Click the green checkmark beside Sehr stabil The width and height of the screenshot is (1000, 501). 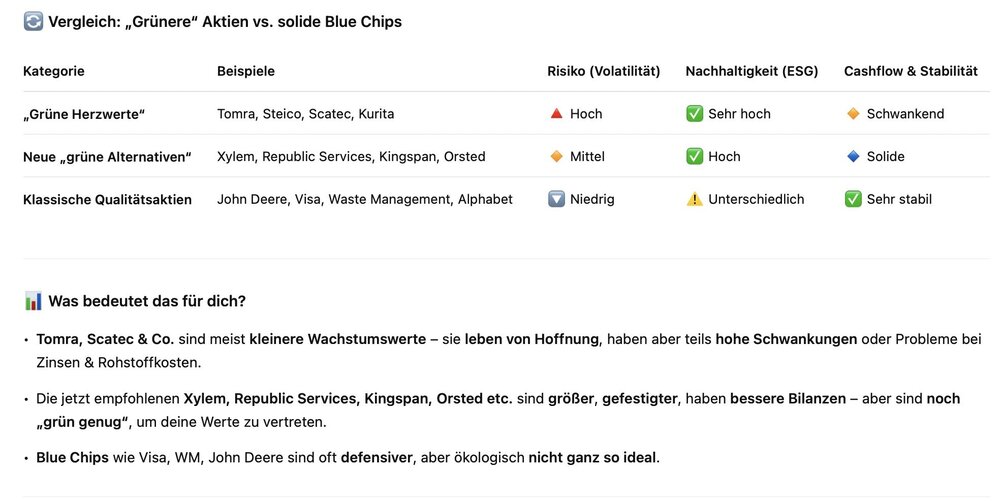point(853,199)
